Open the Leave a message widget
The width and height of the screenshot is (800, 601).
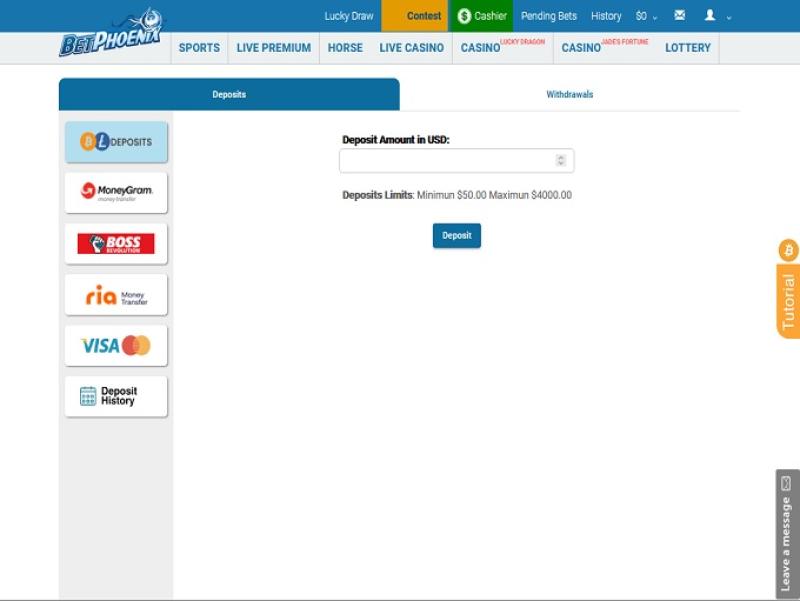coord(786,534)
